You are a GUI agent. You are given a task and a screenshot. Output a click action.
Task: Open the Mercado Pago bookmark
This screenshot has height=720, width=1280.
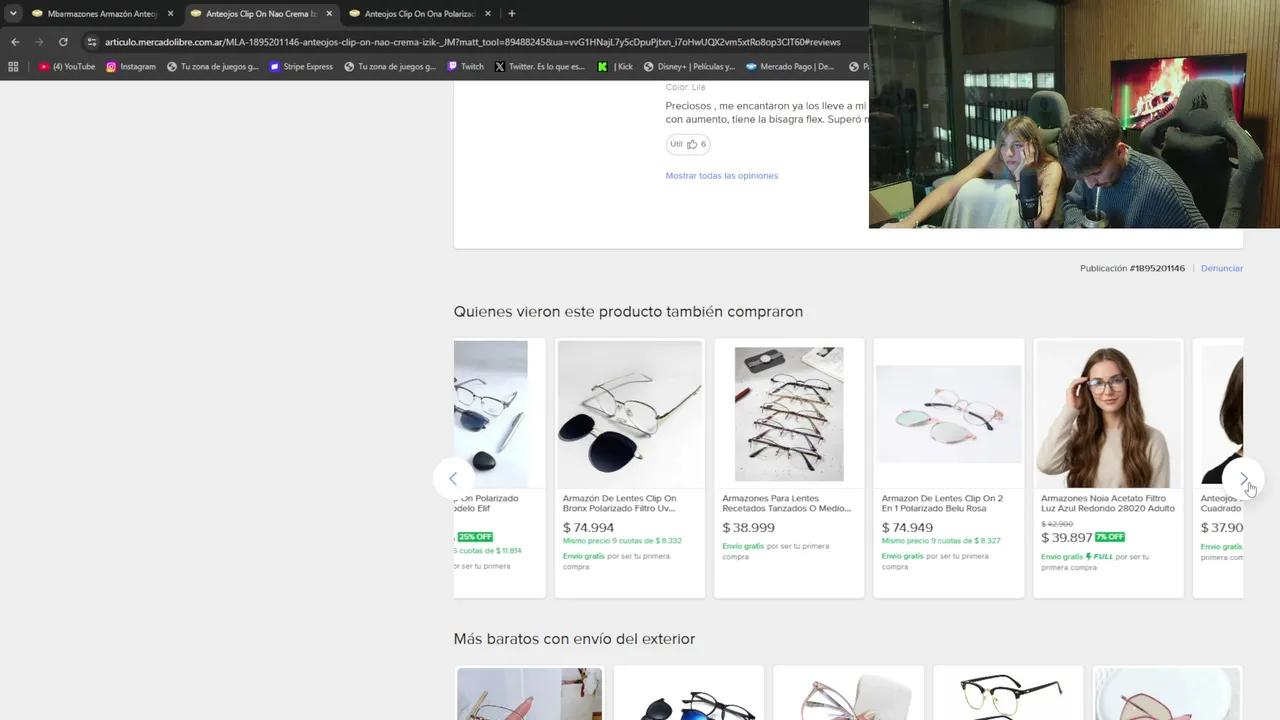[x=790, y=67]
